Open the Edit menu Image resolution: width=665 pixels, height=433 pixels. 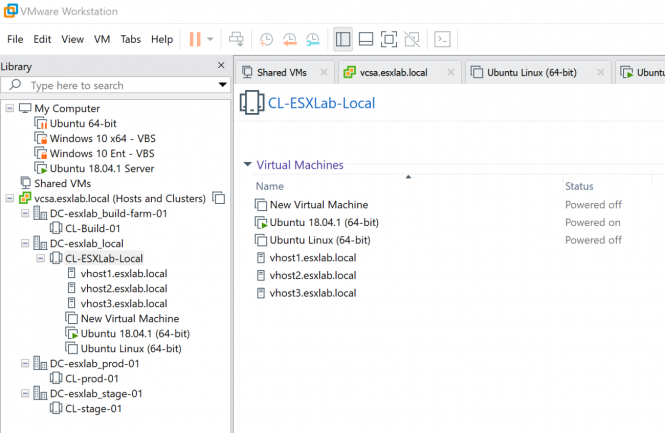coord(42,39)
